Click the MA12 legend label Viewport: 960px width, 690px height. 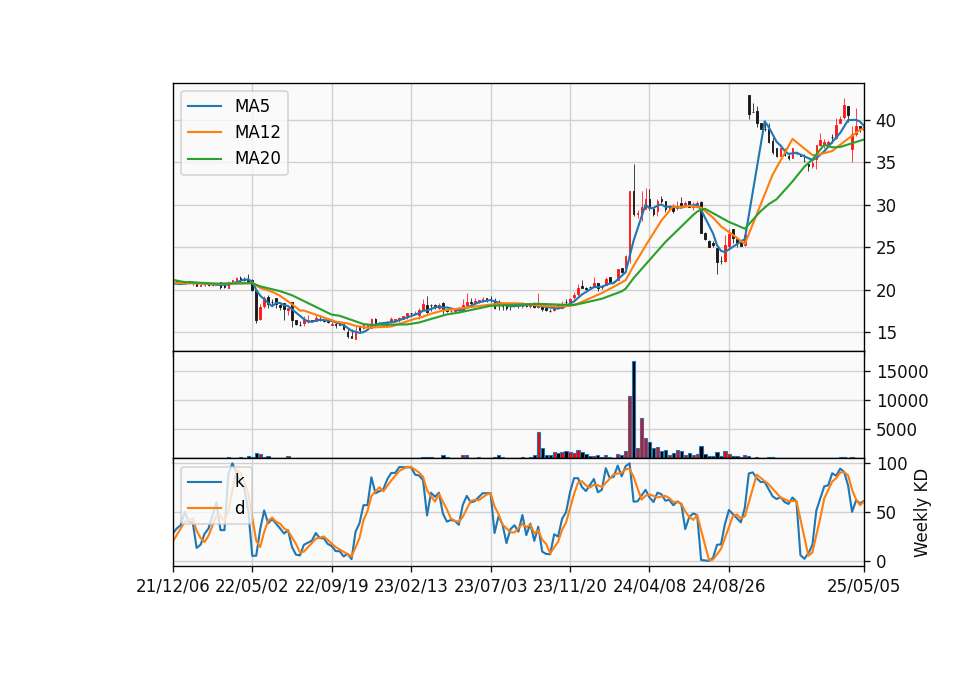[257, 132]
